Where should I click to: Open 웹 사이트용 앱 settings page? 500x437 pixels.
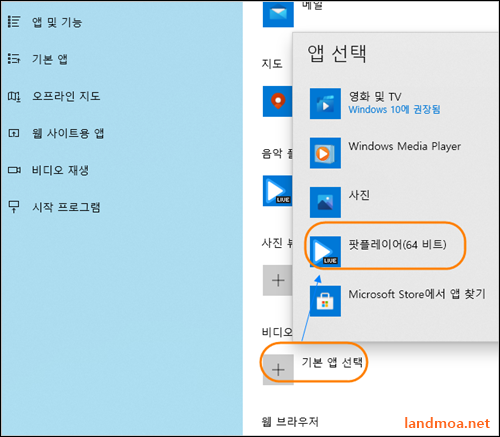click(x=68, y=133)
